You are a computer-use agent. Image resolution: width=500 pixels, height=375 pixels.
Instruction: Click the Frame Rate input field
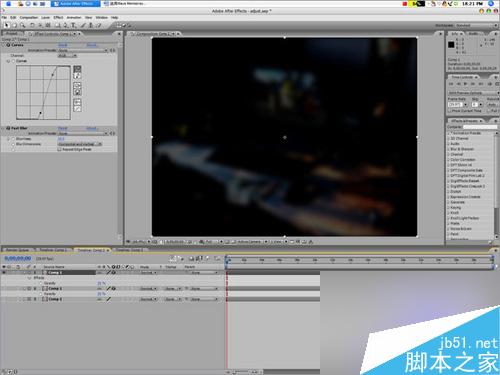click(x=454, y=105)
